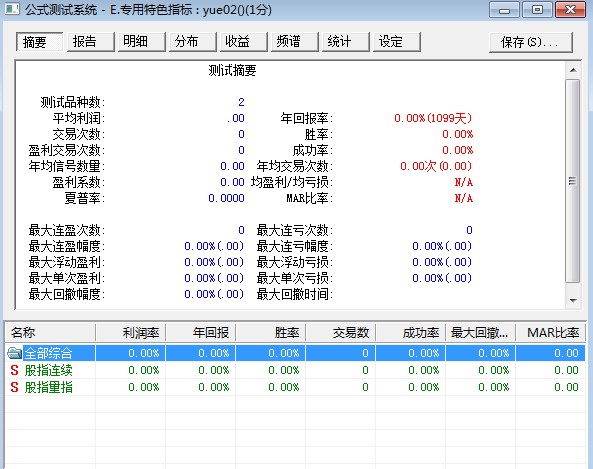Screen dimensions: 593x469
Task: Click the MAR比率 column header
Action: tap(551, 333)
